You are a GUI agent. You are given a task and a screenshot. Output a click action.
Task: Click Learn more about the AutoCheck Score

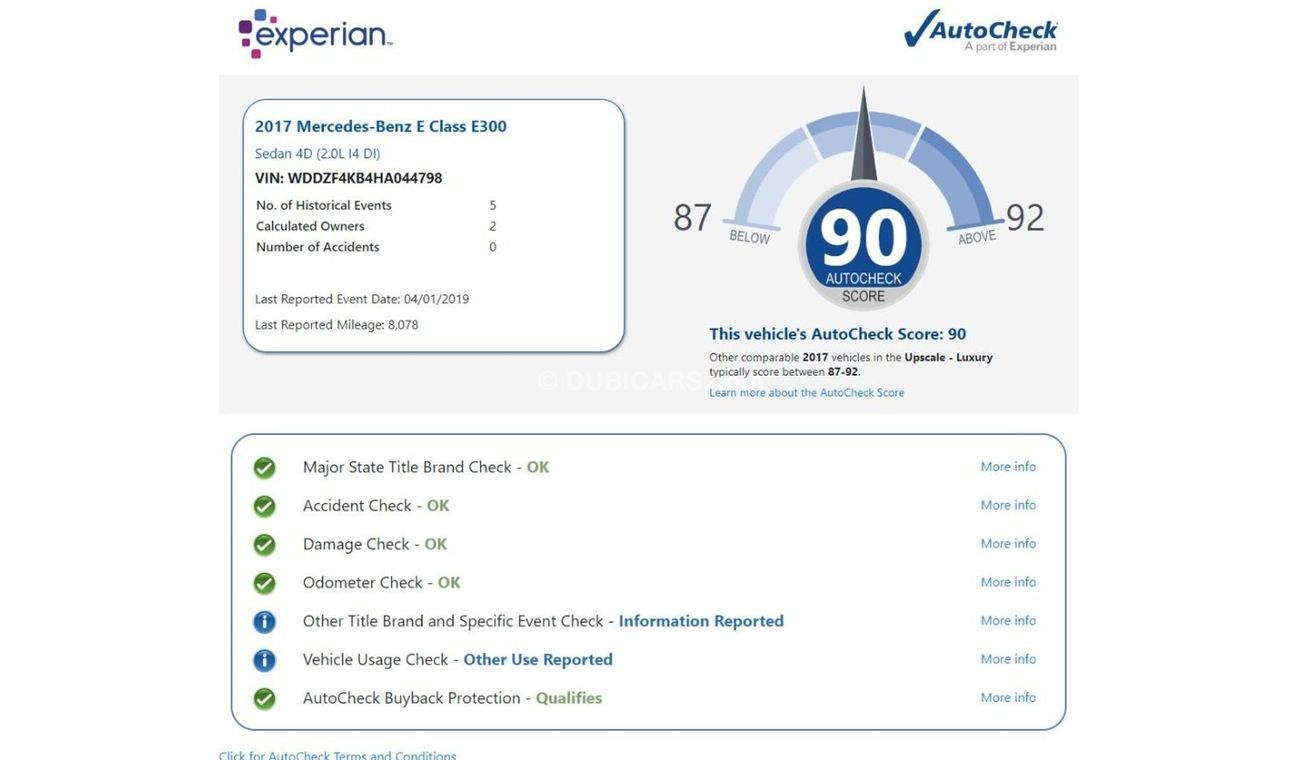806,392
